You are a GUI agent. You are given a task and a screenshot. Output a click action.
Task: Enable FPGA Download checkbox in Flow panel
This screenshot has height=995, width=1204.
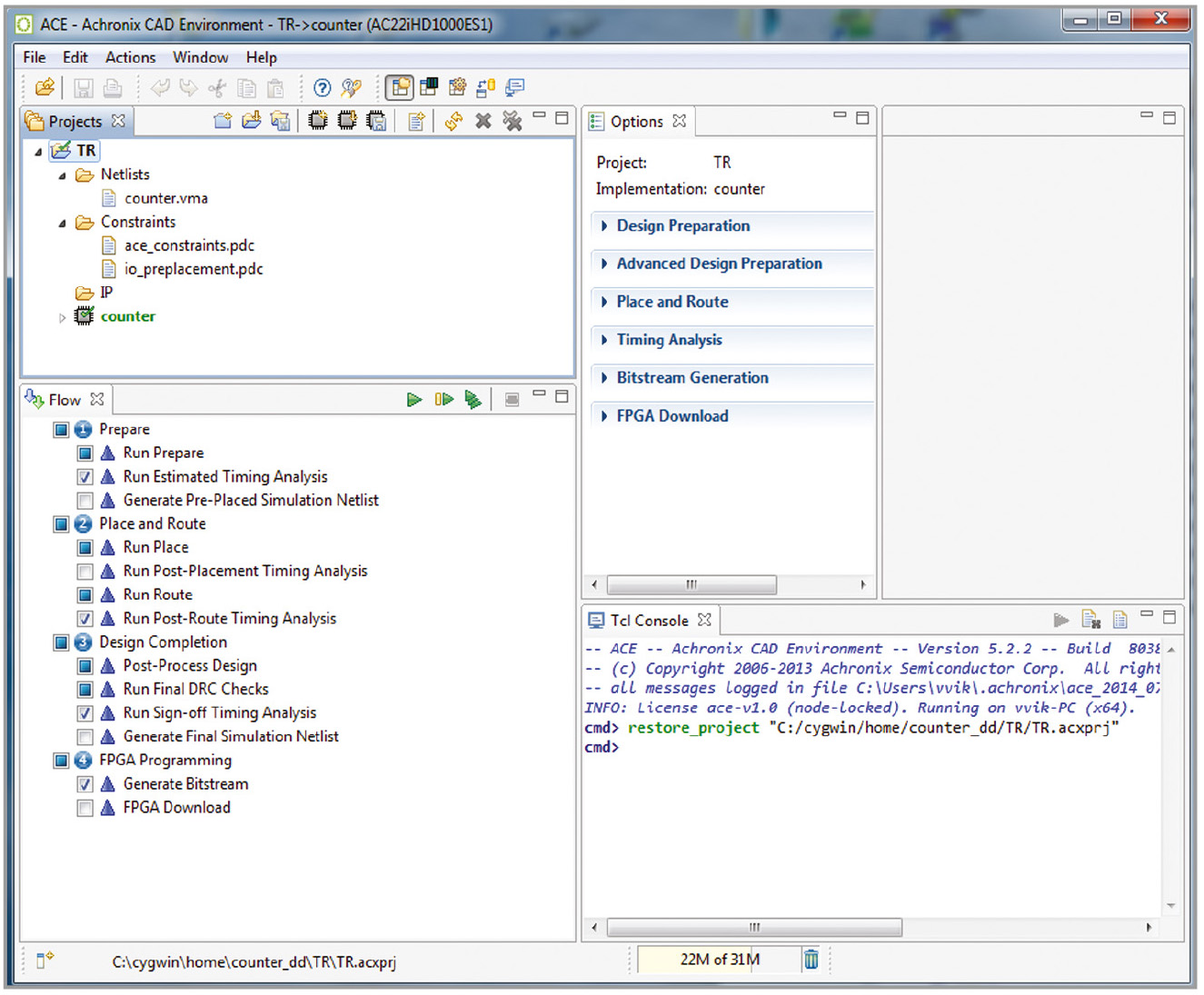point(85,808)
